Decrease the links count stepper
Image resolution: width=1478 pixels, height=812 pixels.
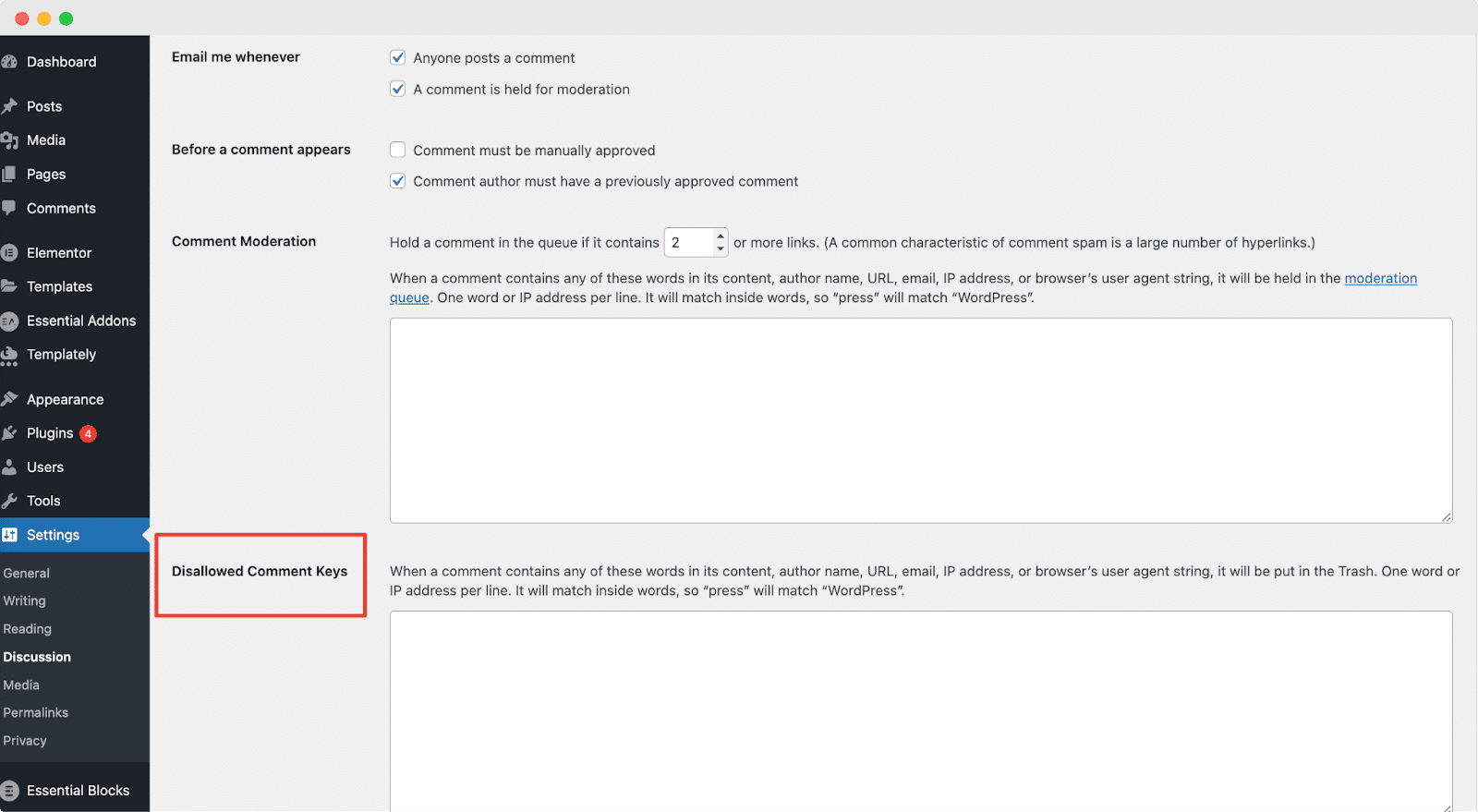pos(721,248)
